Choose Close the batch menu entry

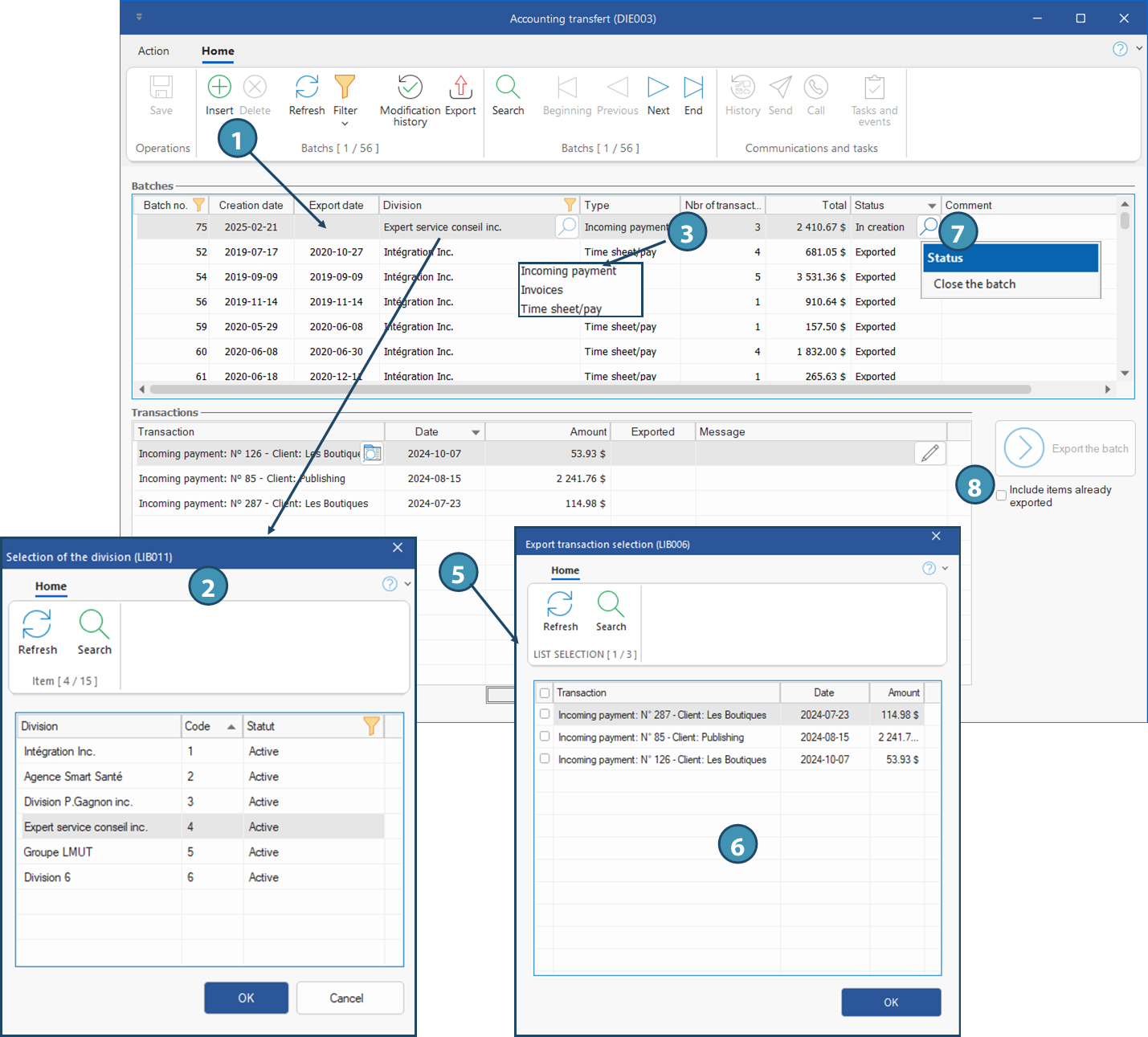pos(974,284)
